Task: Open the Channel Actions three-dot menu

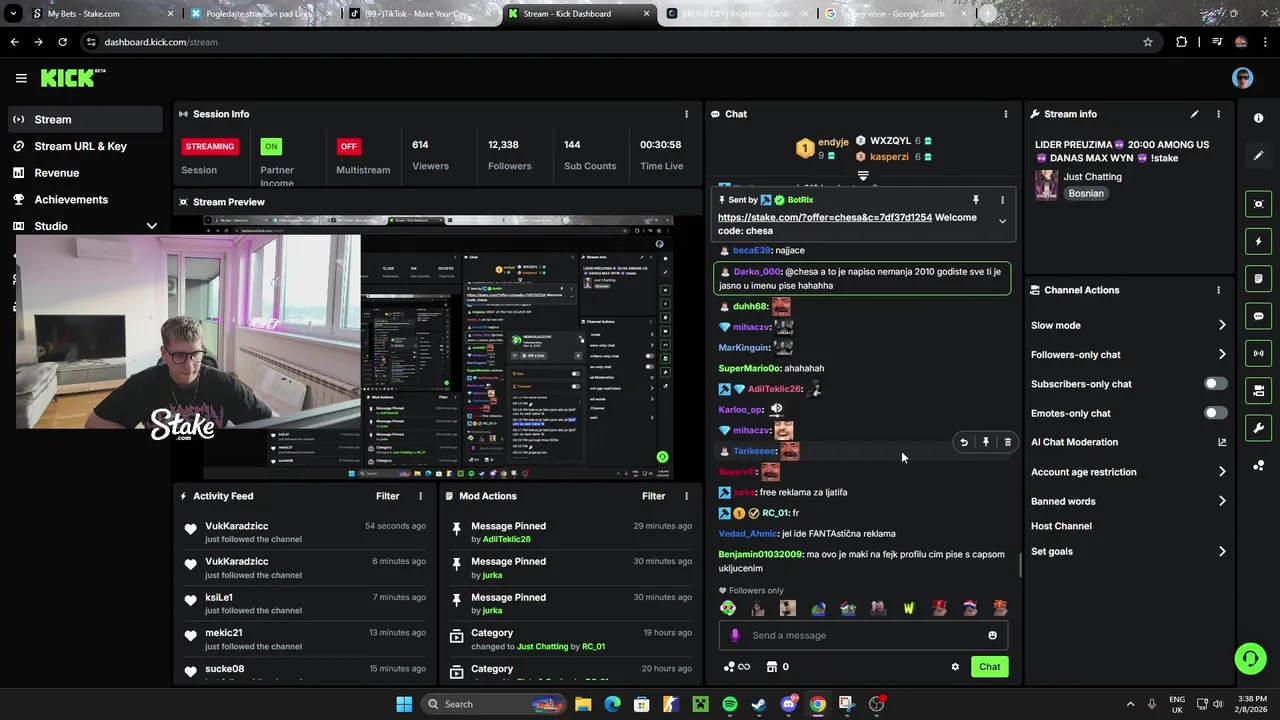Action: [x=1218, y=290]
